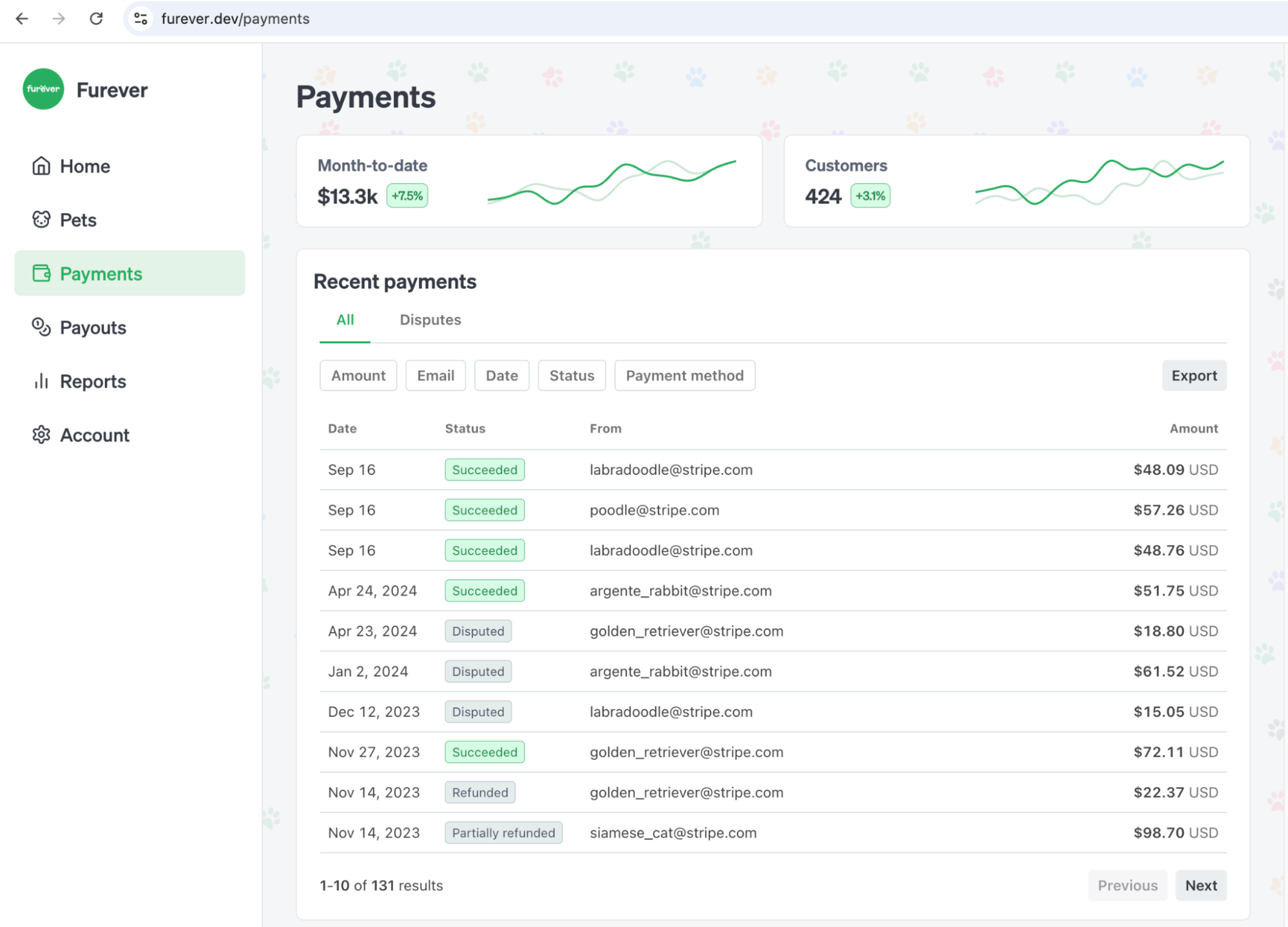Export the payments list

1194,376
